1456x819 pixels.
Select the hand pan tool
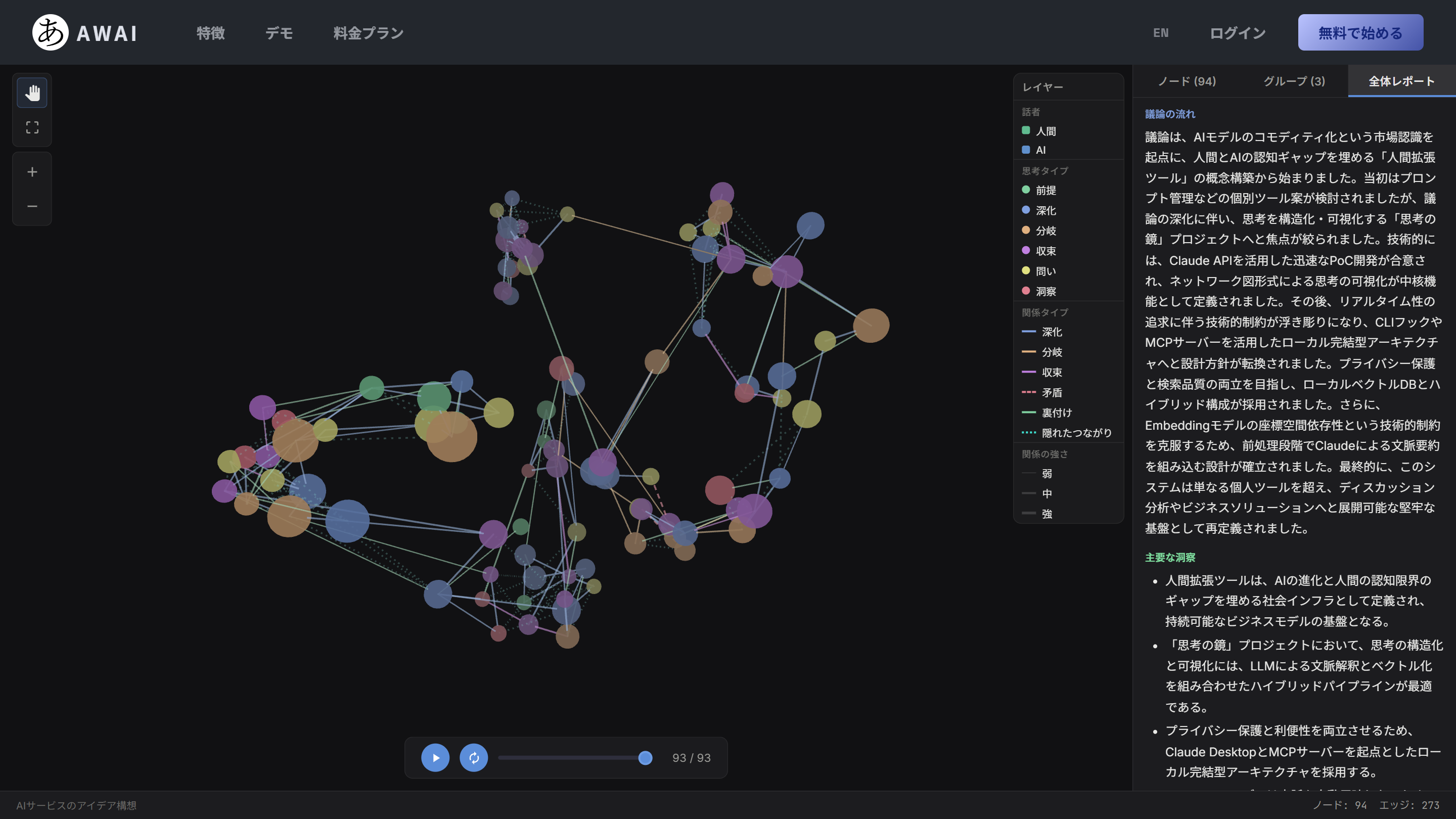point(32,93)
